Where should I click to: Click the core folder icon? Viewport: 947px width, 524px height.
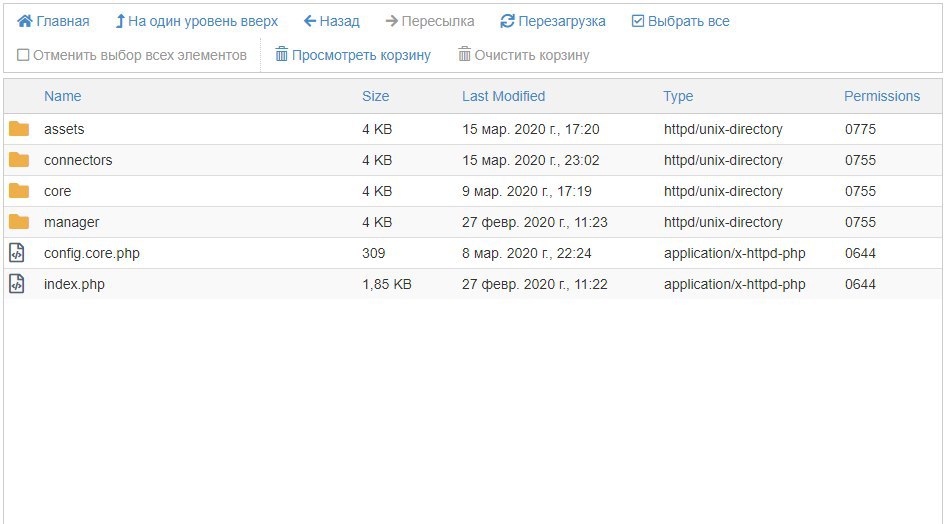click(x=19, y=191)
